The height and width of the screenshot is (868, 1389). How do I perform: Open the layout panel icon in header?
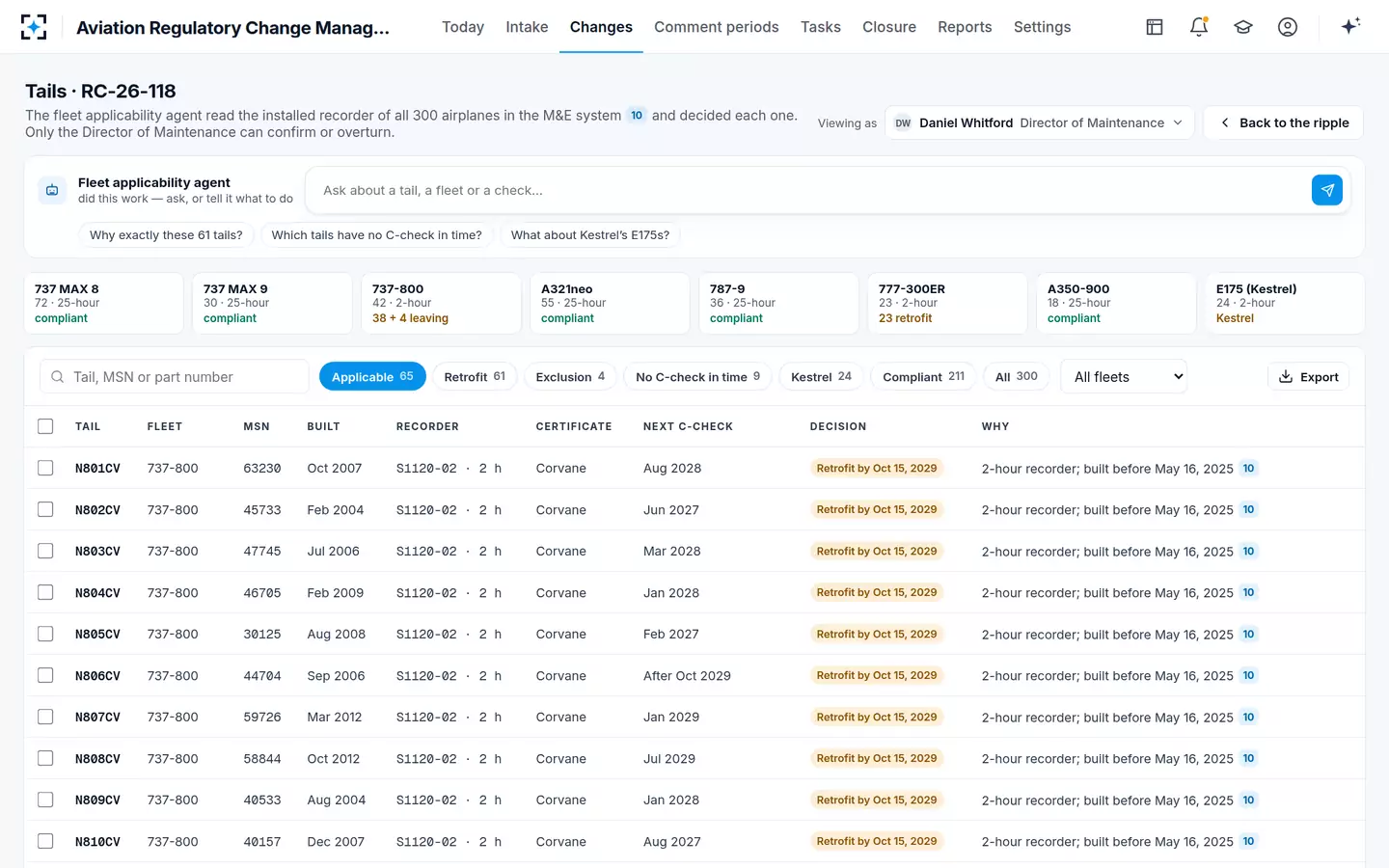click(x=1155, y=27)
